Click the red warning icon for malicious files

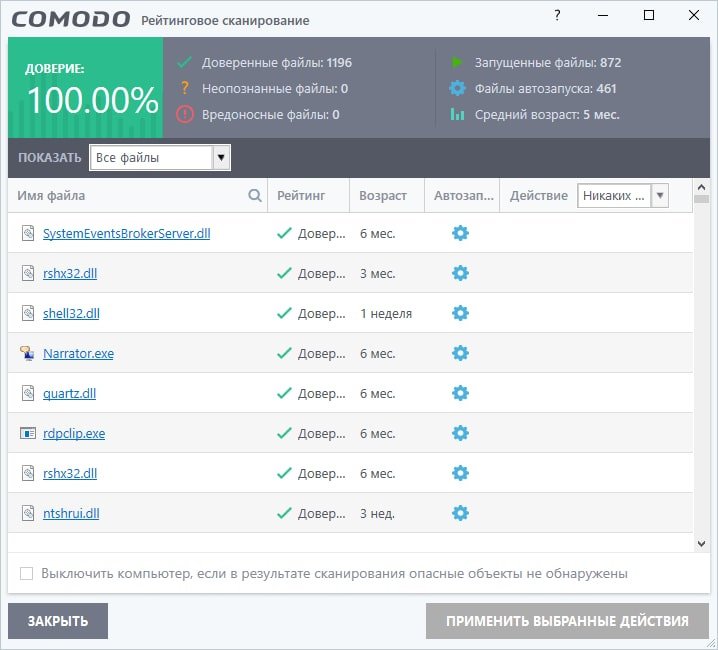click(x=185, y=114)
